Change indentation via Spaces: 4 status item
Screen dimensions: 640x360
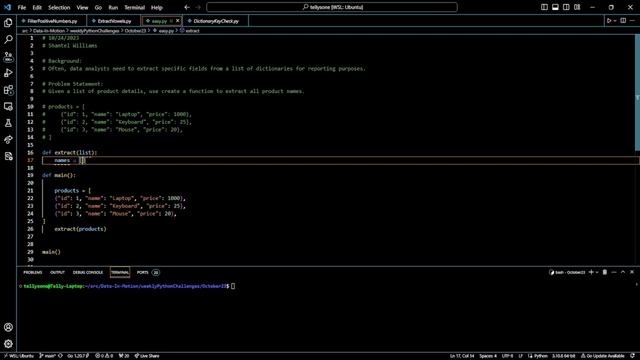point(488,356)
